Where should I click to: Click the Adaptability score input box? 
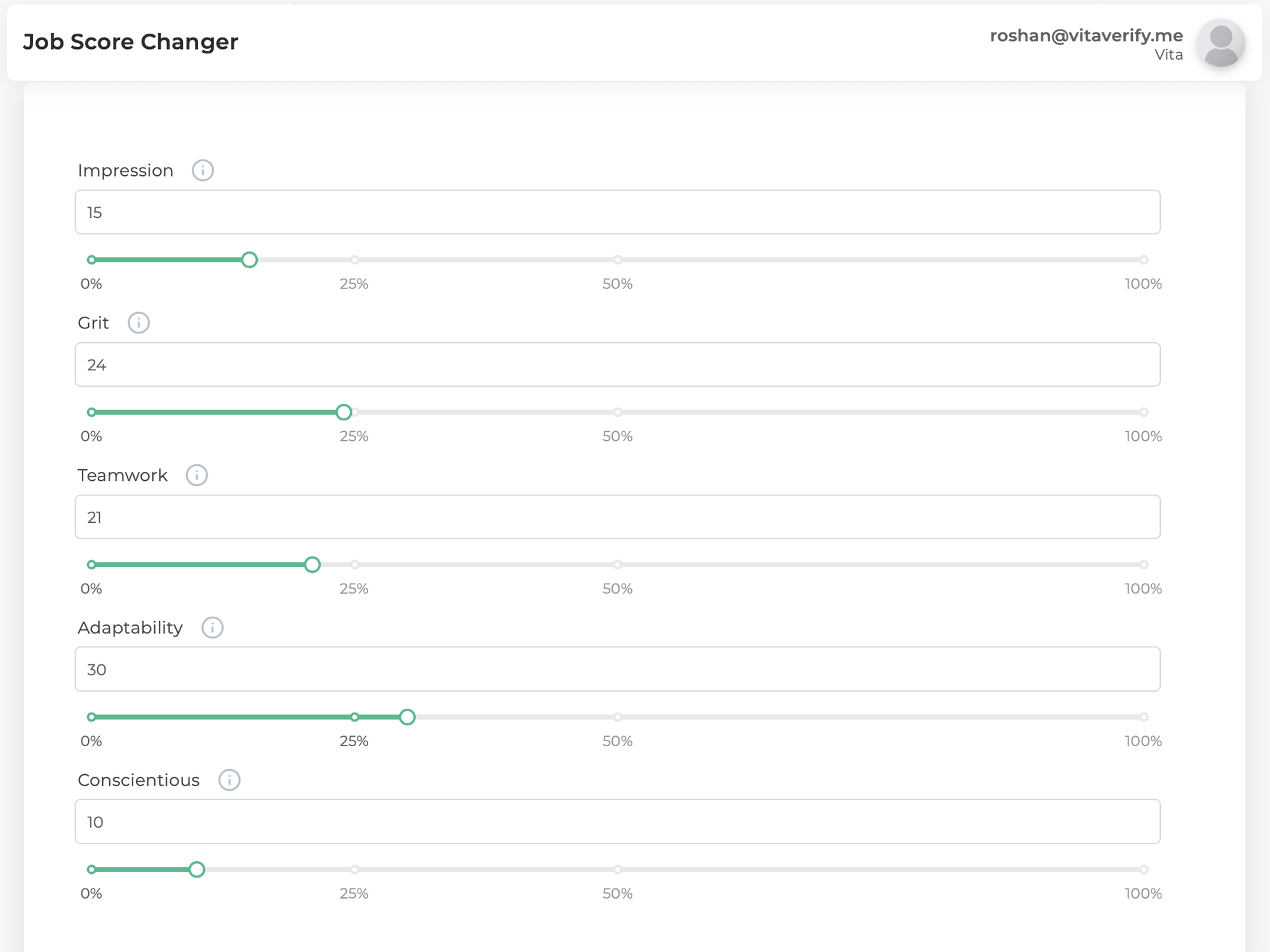[617, 669]
